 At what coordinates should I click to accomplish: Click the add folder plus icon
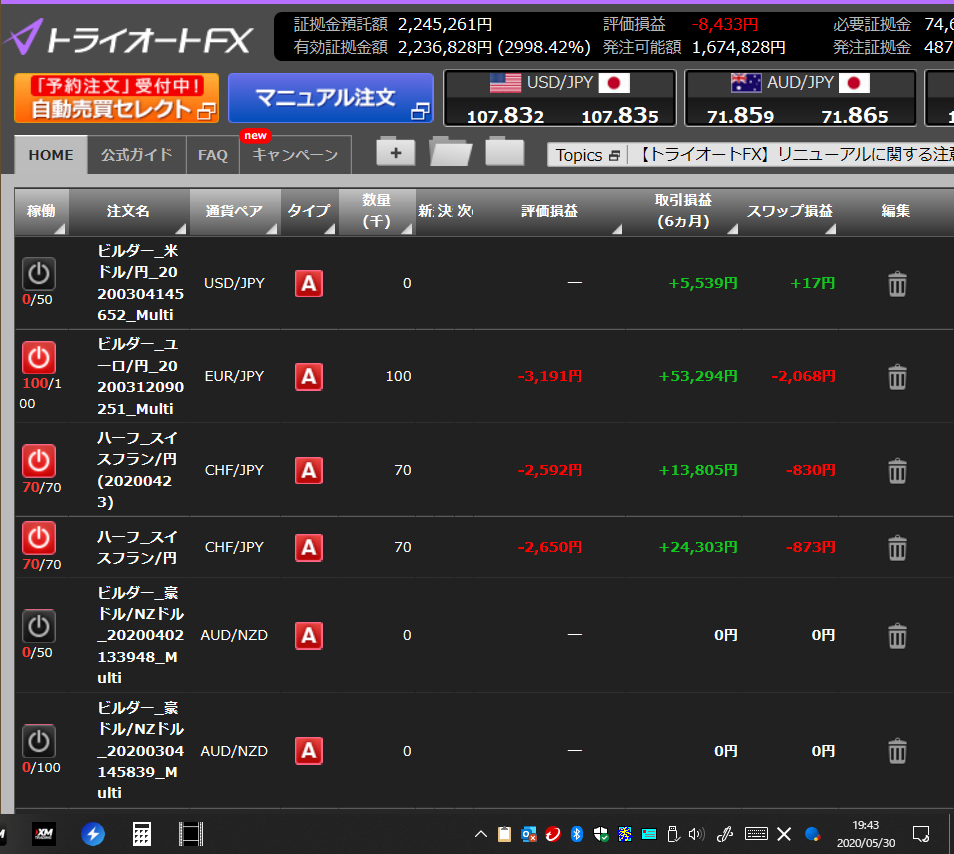click(x=396, y=153)
